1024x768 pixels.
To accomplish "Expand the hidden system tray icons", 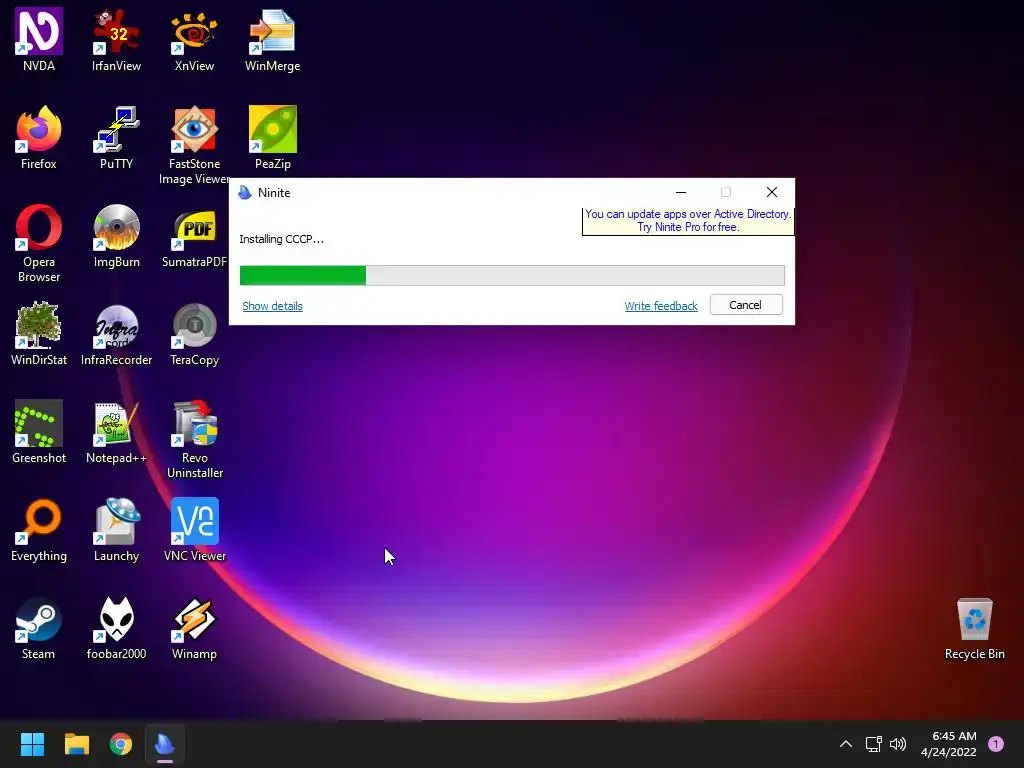I will (x=846, y=744).
